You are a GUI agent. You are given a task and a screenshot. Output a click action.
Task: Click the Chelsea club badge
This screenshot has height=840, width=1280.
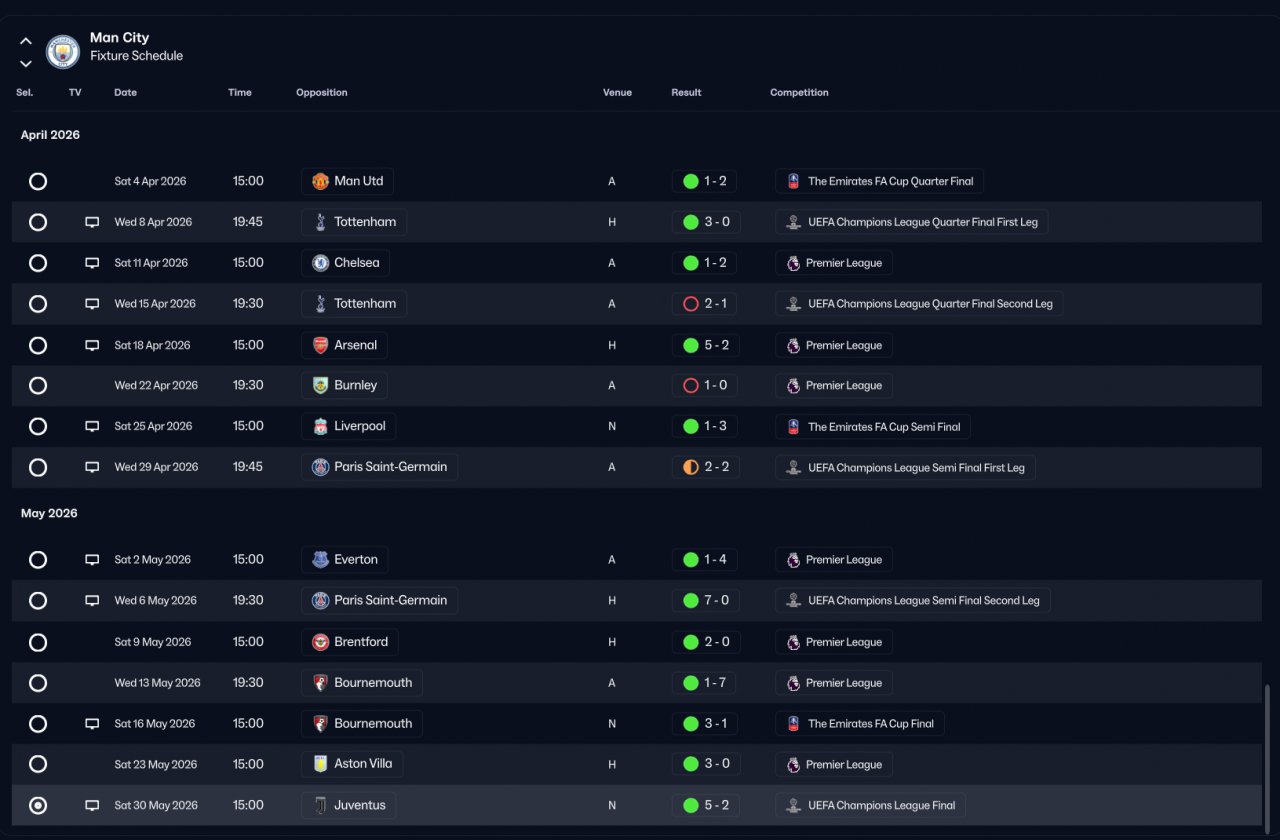(320, 263)
